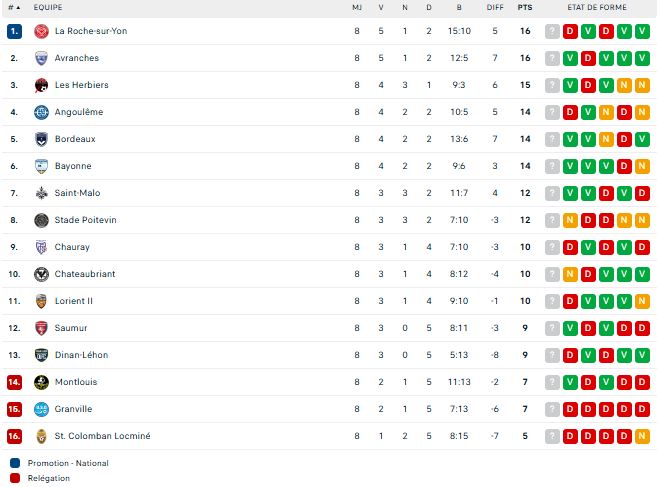Click the La Roche-sur-Yon team crest

click(41, 31)
